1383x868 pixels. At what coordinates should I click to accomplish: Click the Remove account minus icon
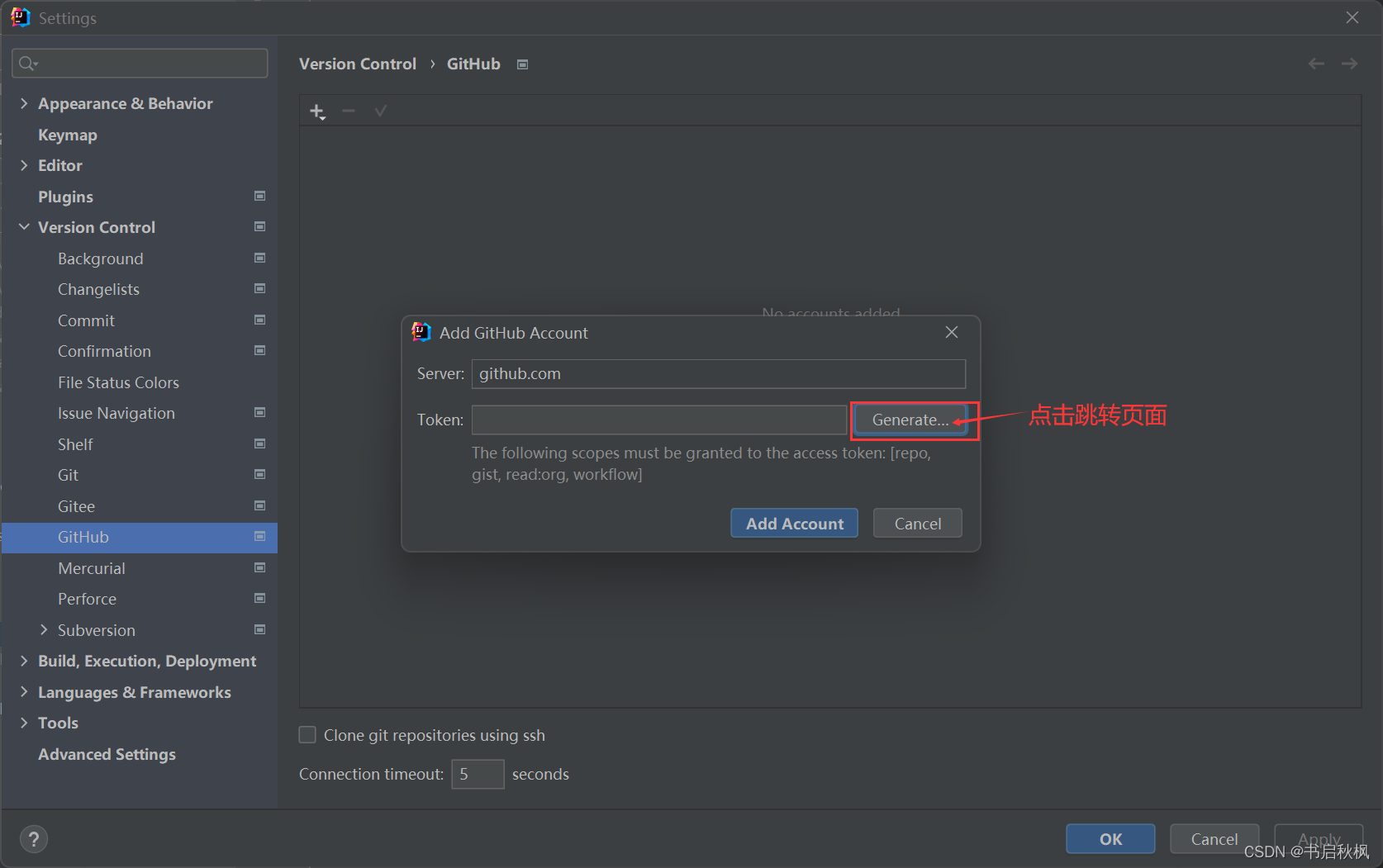[x=349, y=110]
